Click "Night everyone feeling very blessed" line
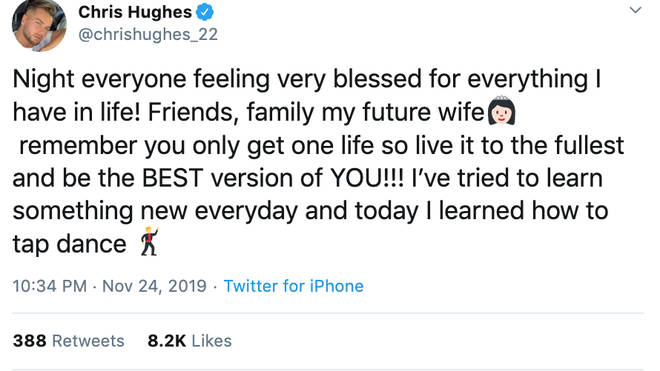 (x=217, y=79)
